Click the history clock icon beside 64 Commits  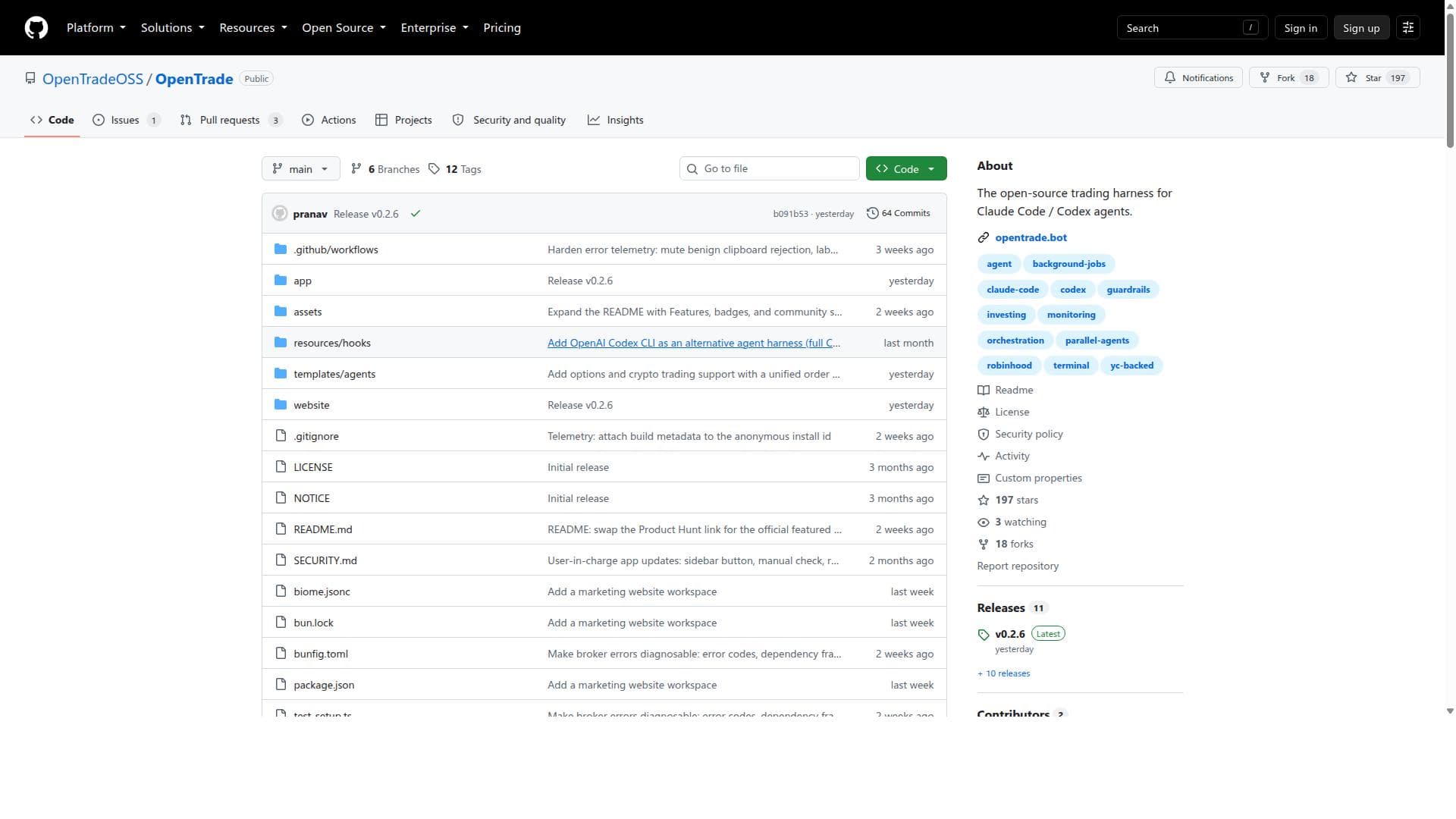pos(873,214)
